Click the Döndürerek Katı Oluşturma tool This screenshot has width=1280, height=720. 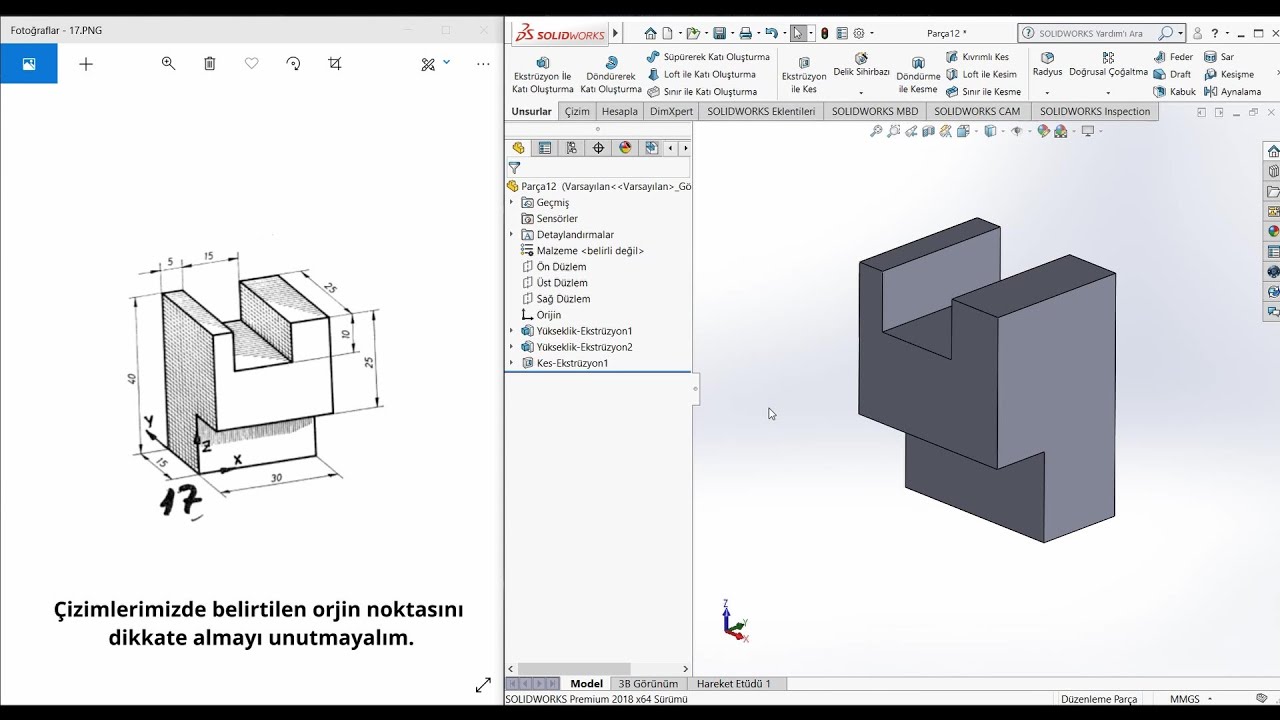click(611, 75)
